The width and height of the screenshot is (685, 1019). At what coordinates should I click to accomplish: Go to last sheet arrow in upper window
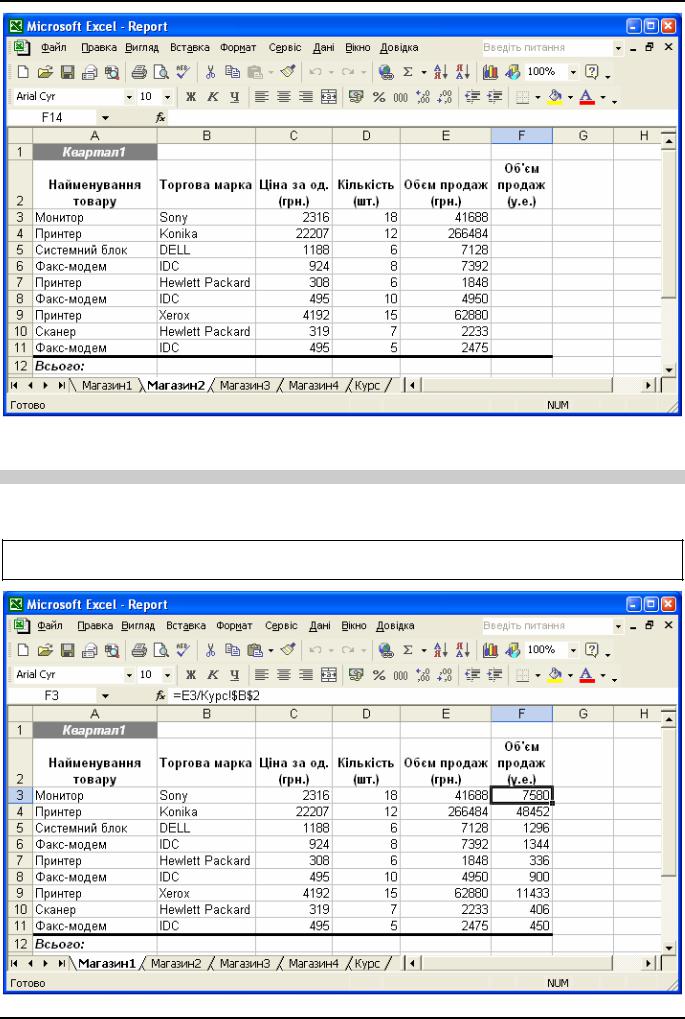[61, 385]
